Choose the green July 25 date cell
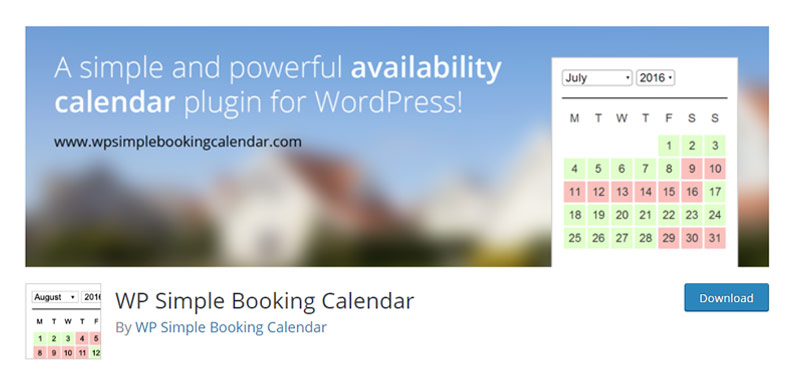Screen dimensions: 800x388 pos(574,238)
